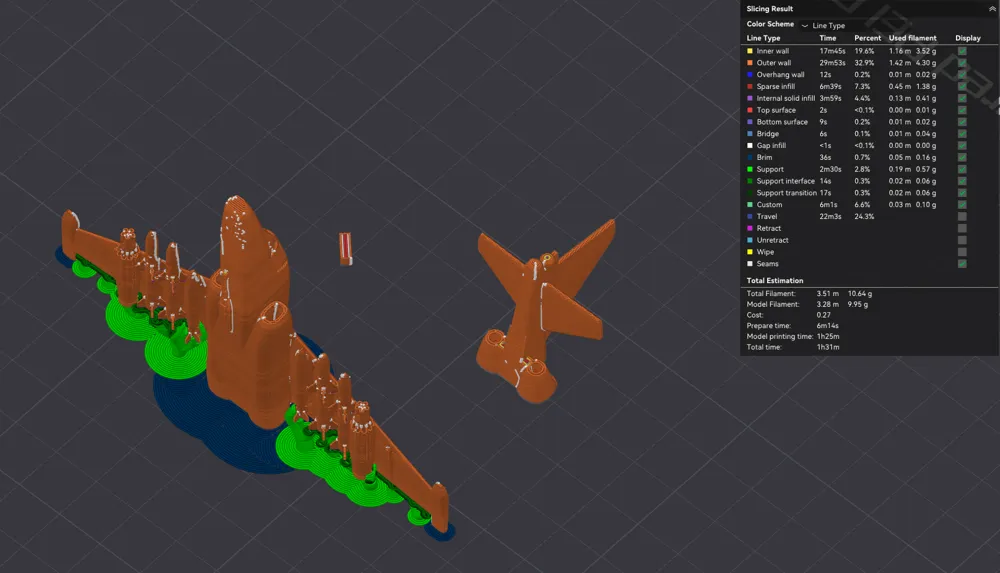Click the Model Filament length '3.28 m'
The height and width of the screenshot is (573, 1000).
pos(828,304)
